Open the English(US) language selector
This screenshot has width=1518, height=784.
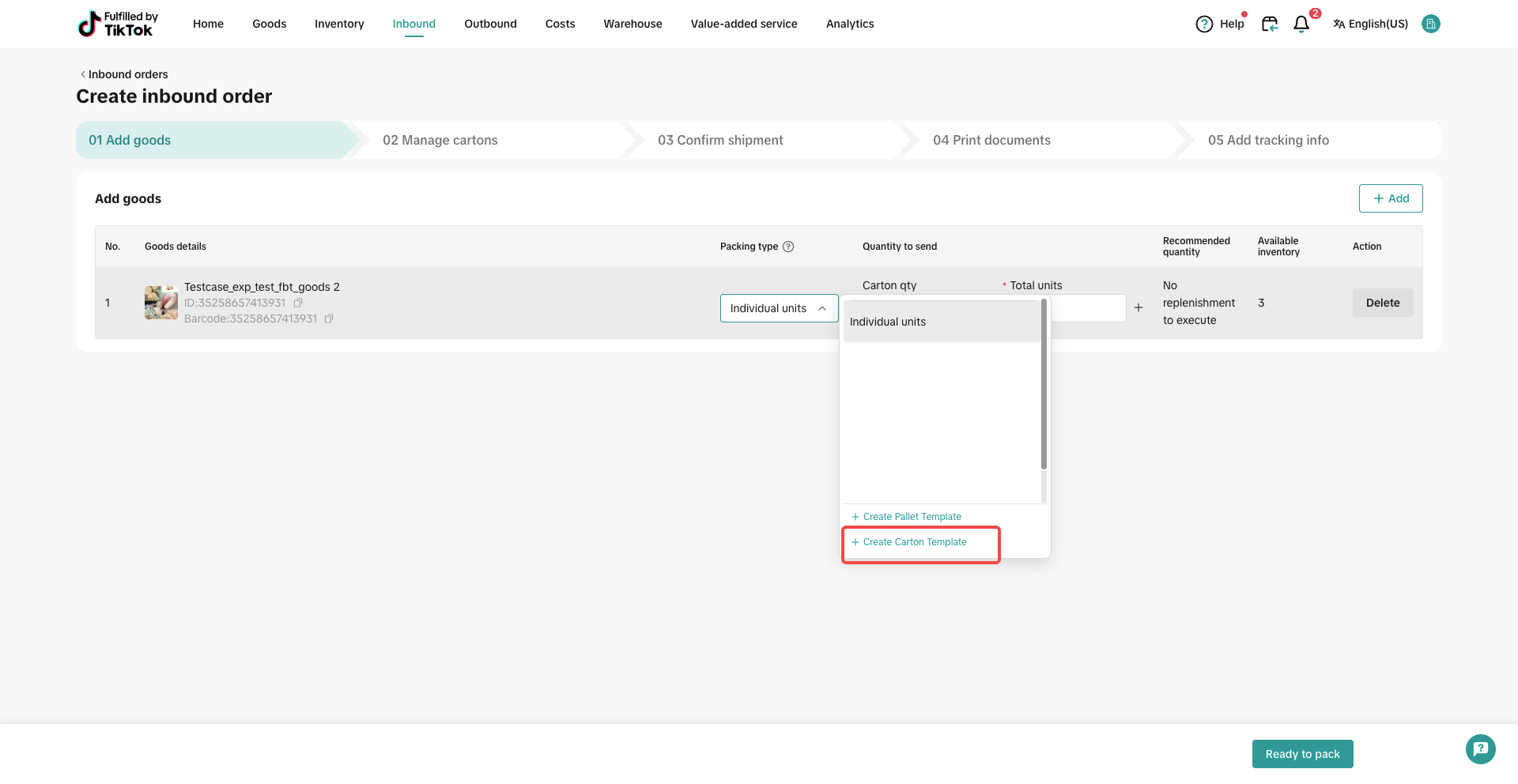point(1370,24)
